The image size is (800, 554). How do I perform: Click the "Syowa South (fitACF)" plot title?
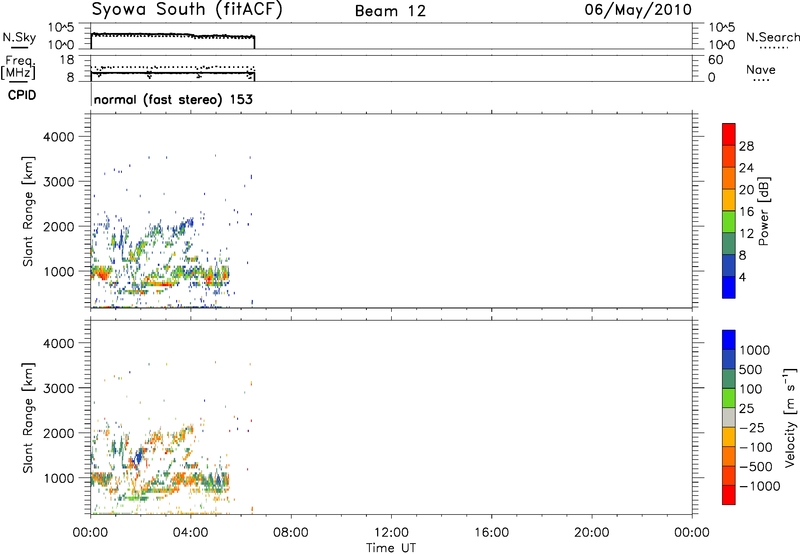[x=186, y=10]
